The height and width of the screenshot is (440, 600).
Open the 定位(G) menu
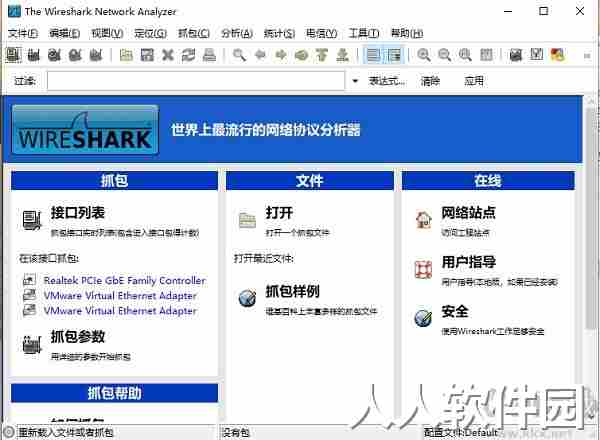(x=150, y=34)
